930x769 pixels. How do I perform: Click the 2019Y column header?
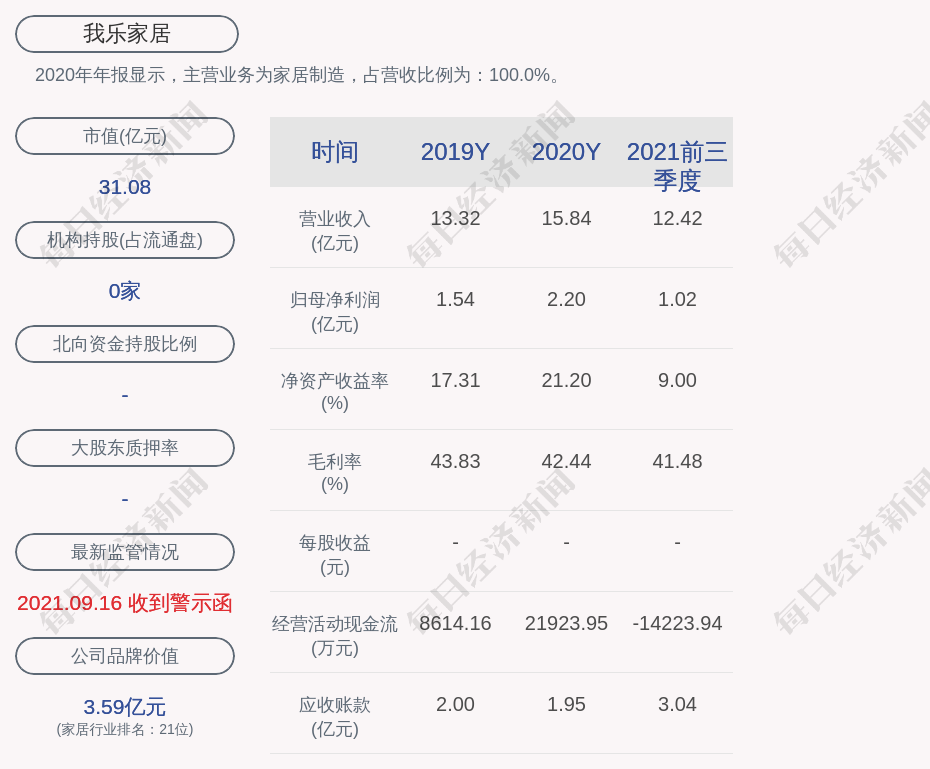click(x=456, y=152)
